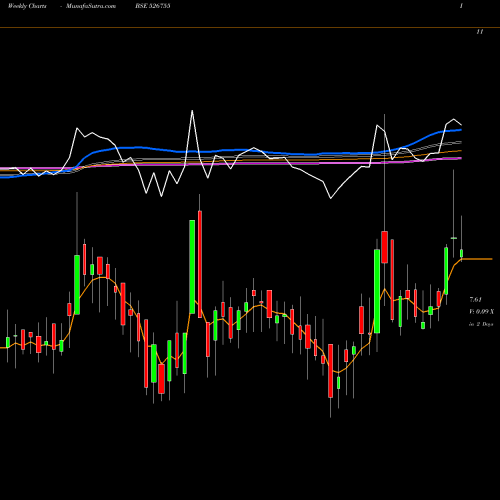Click the tallest red candlestick in mid-chart

coord(200,264)
